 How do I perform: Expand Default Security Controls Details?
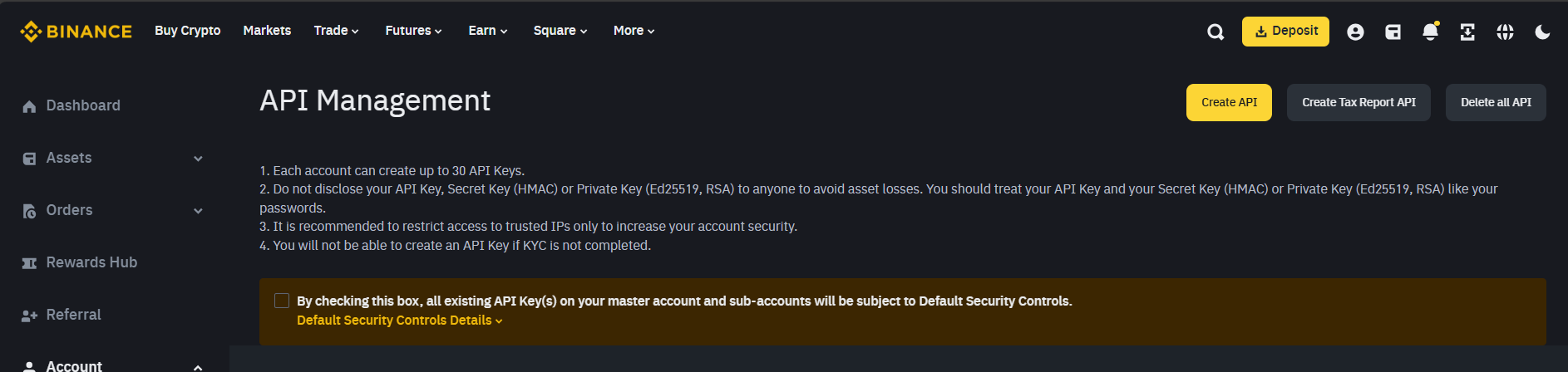click(x=400, y=321)
